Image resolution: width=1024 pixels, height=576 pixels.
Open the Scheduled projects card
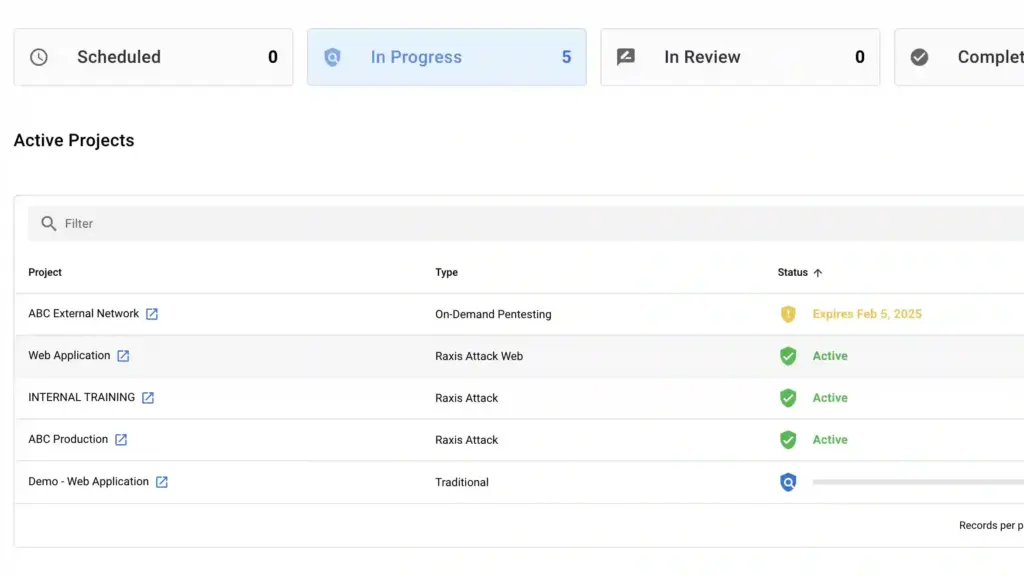153,57
